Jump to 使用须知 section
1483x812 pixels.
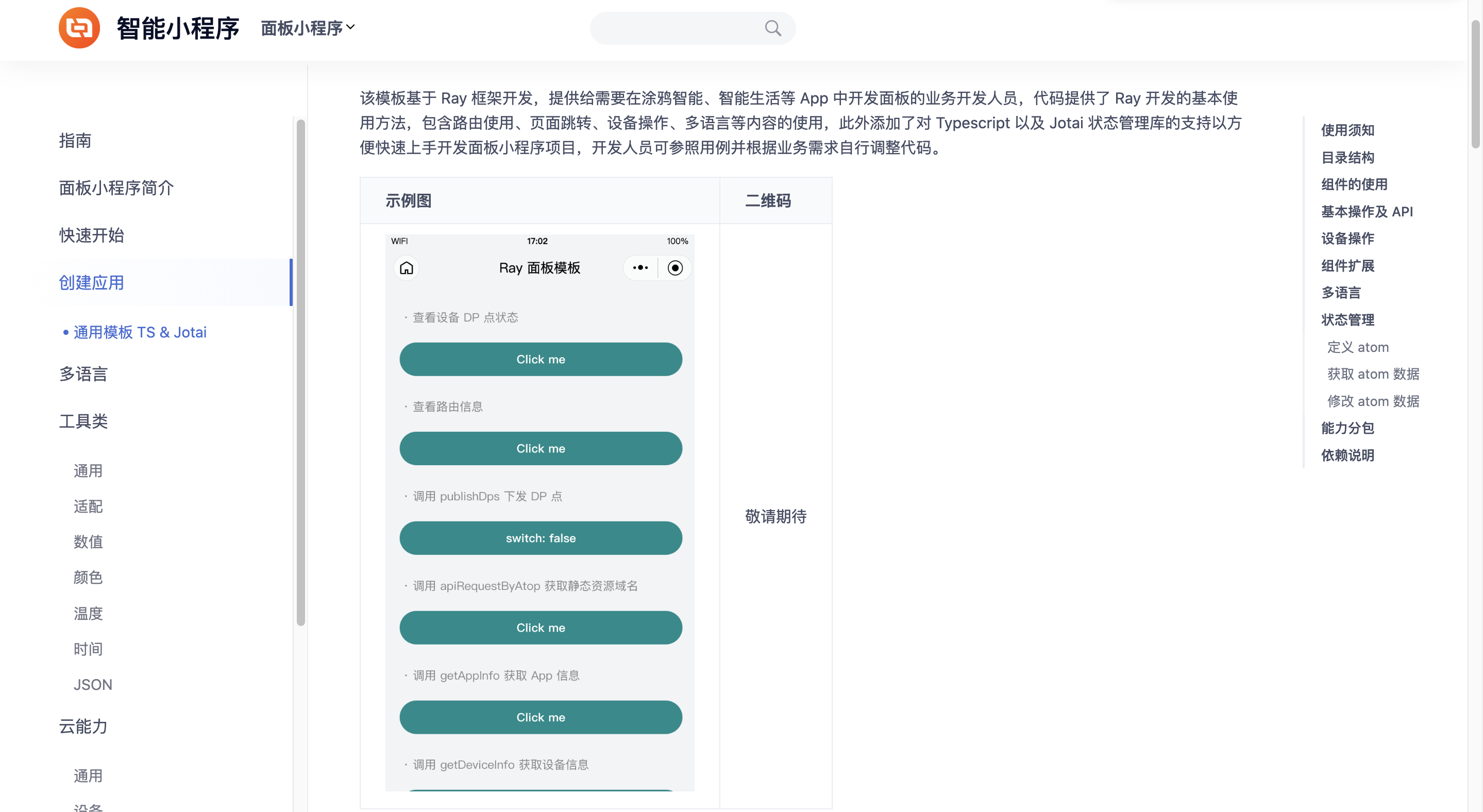(1347, 130)
